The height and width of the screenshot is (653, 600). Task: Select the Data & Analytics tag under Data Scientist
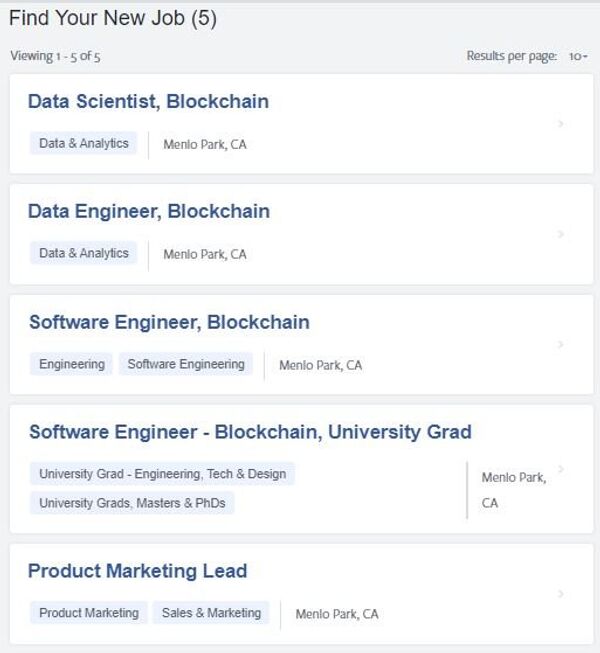point(83,144)
